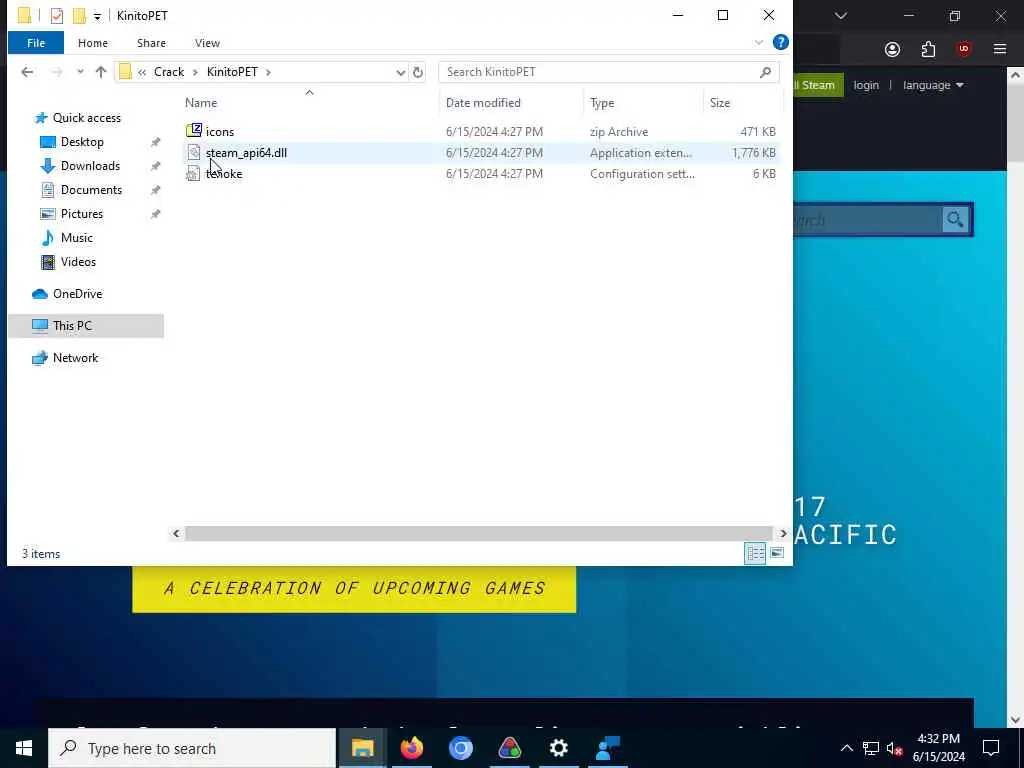
Task: Open the Steam language dropdown
Action: point(933,85)
